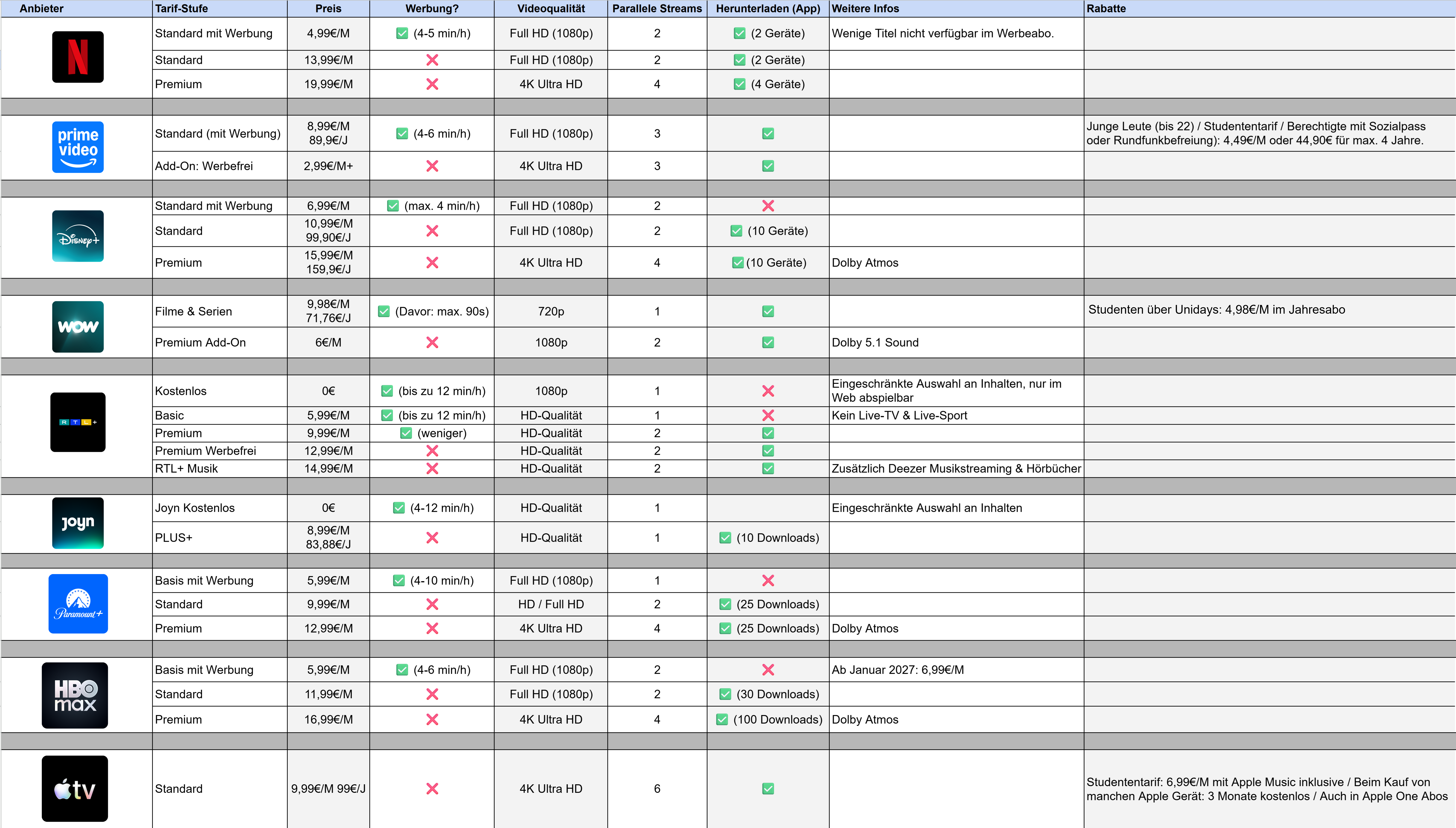The width and height of the screenshot is (1456, 828).
Task: Click the "PLUS+" tariff cell
Action: [x=220, y=538]
